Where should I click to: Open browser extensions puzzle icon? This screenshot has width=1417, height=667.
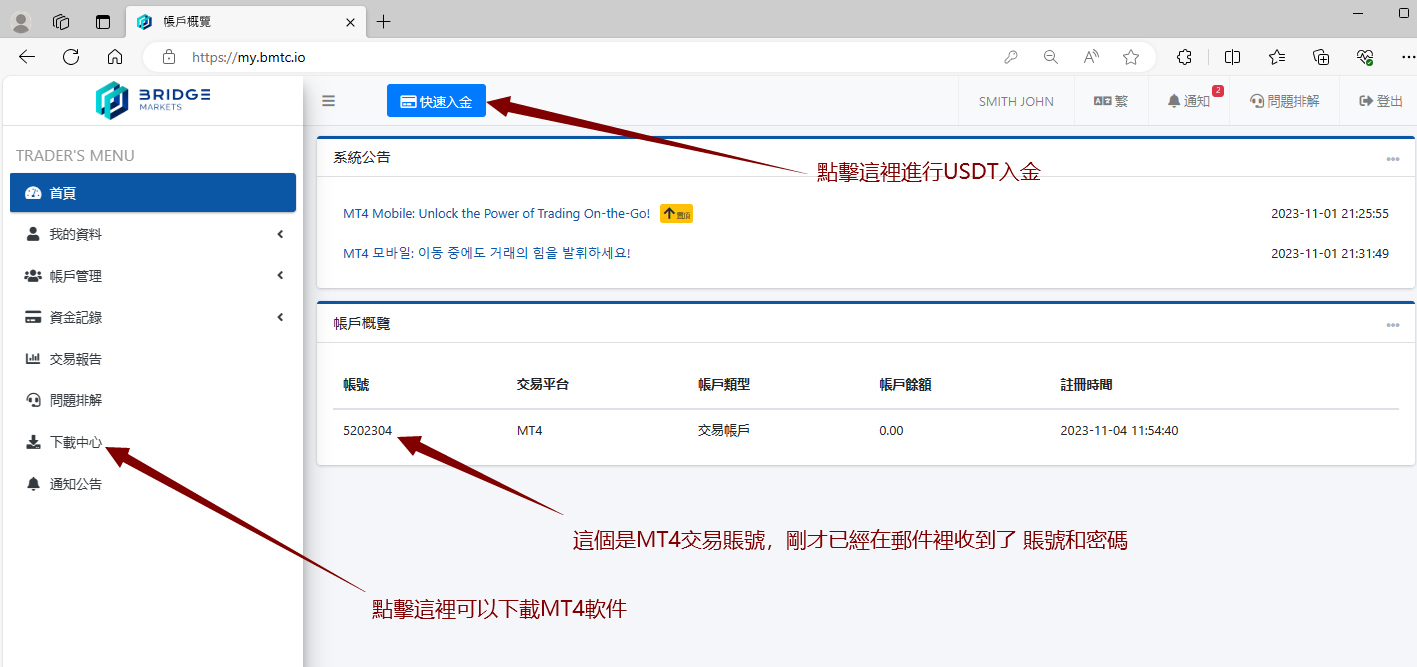tap(1184, 57)
